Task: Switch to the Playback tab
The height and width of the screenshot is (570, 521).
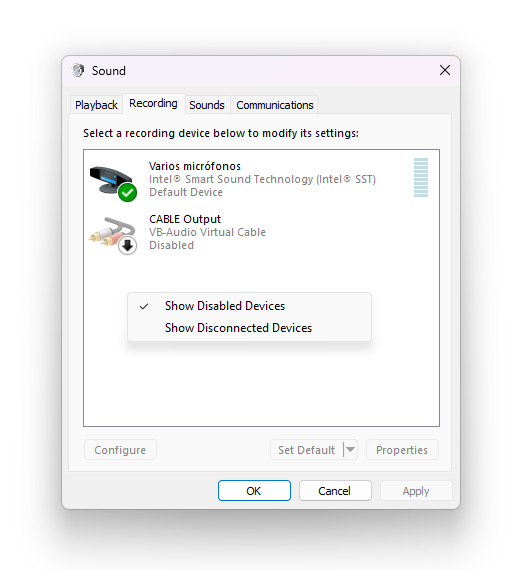Action: click(96, 105)
